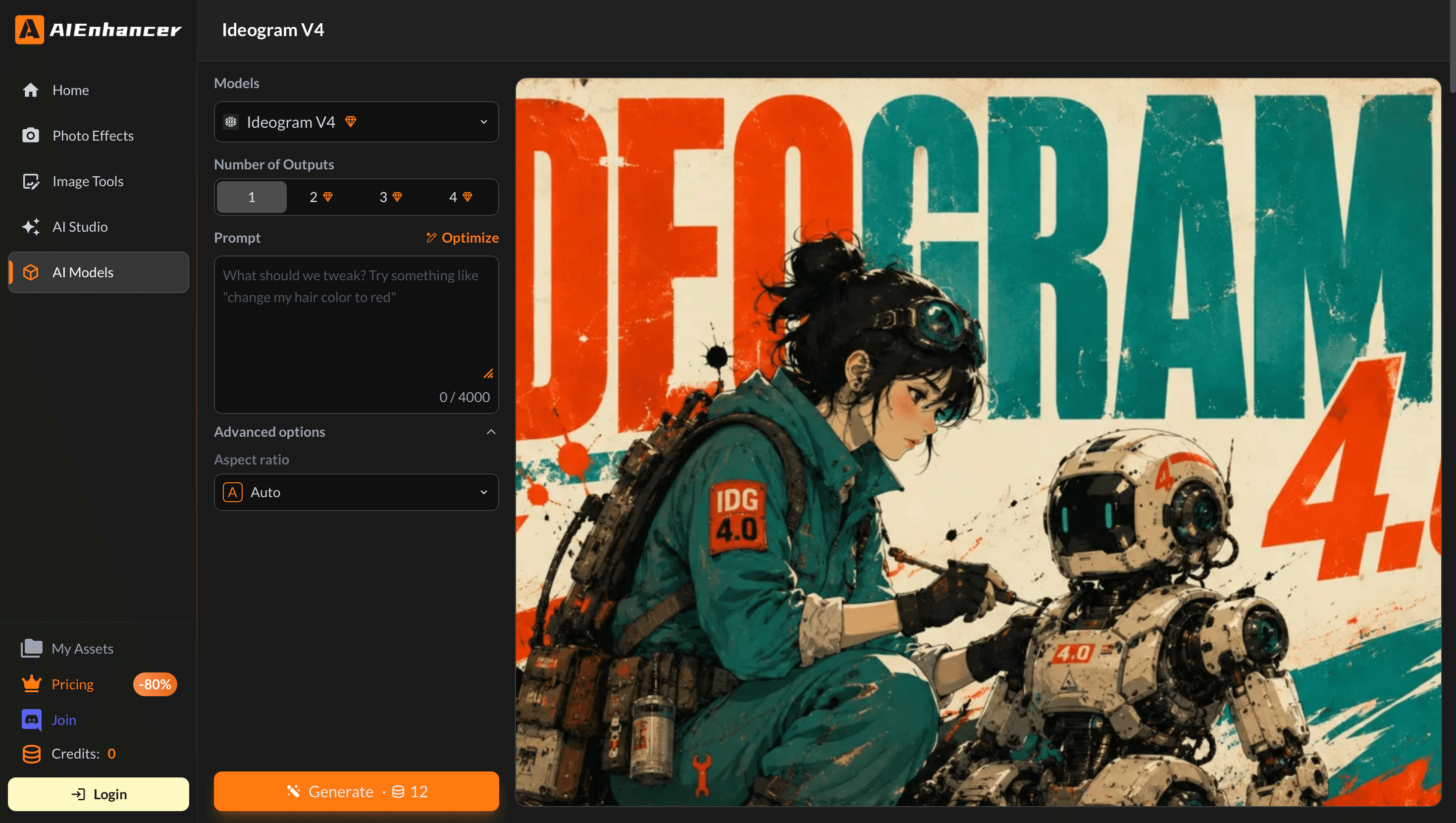
Task: Select 4 outputs option
Action: (461, 197)
